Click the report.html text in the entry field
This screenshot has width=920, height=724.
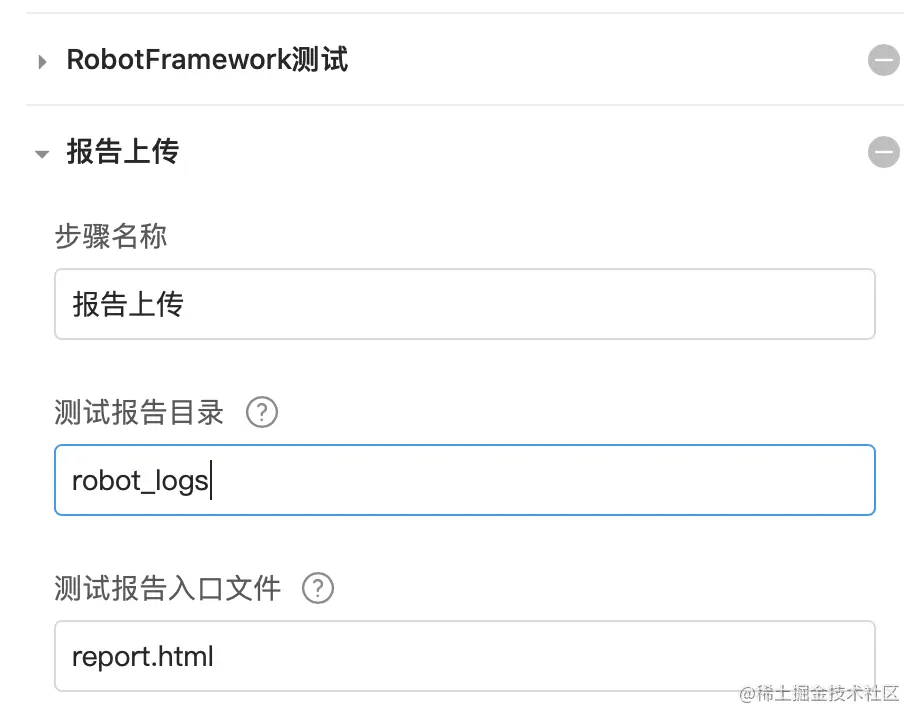pyautogui.click(x=143, y=657)
